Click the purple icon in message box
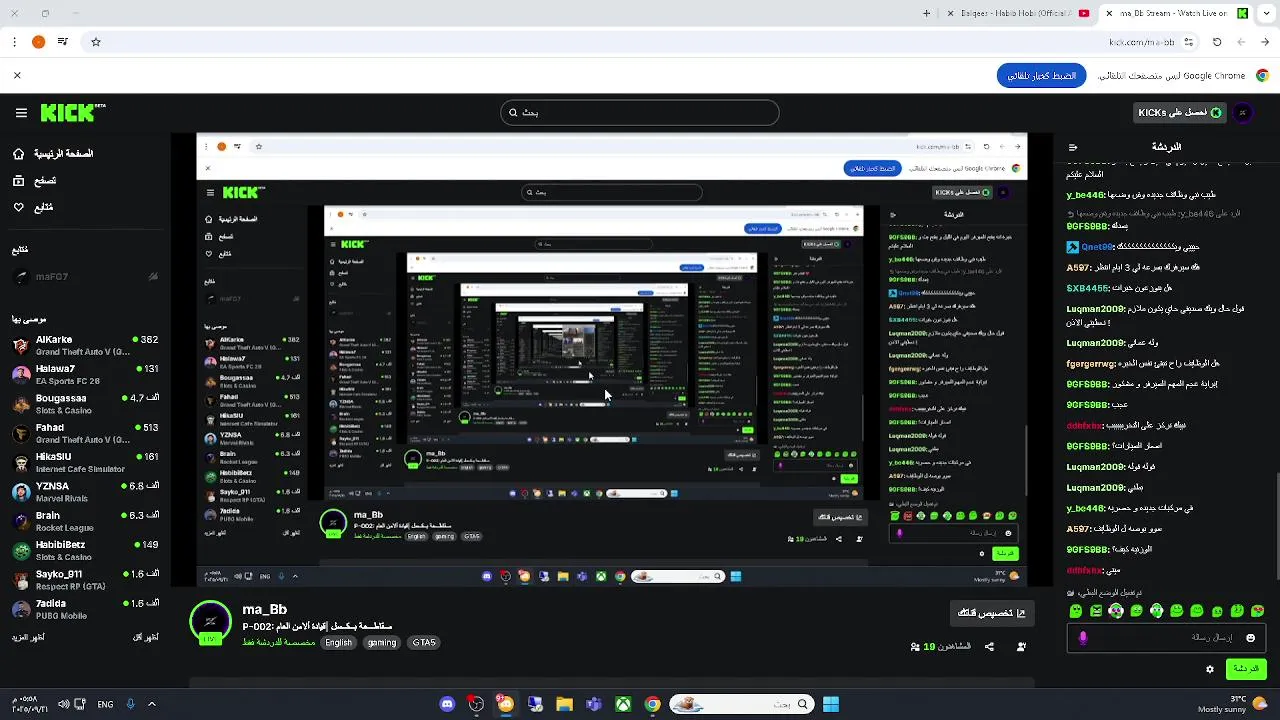 (x=1083, y=638)
